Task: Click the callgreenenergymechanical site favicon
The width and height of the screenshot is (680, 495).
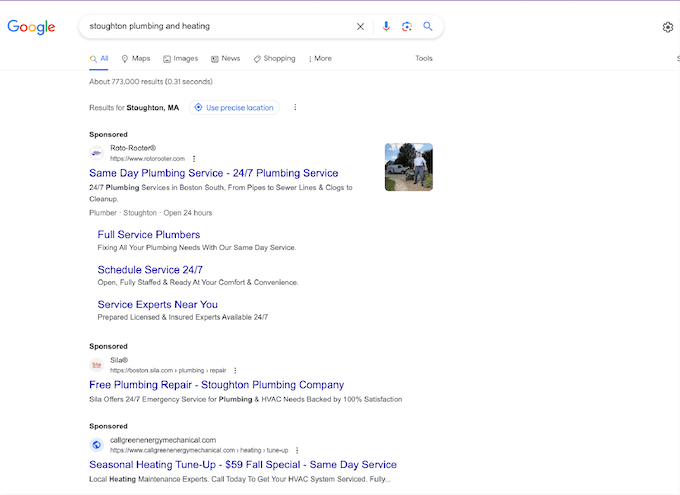Action: coord(96,445)
